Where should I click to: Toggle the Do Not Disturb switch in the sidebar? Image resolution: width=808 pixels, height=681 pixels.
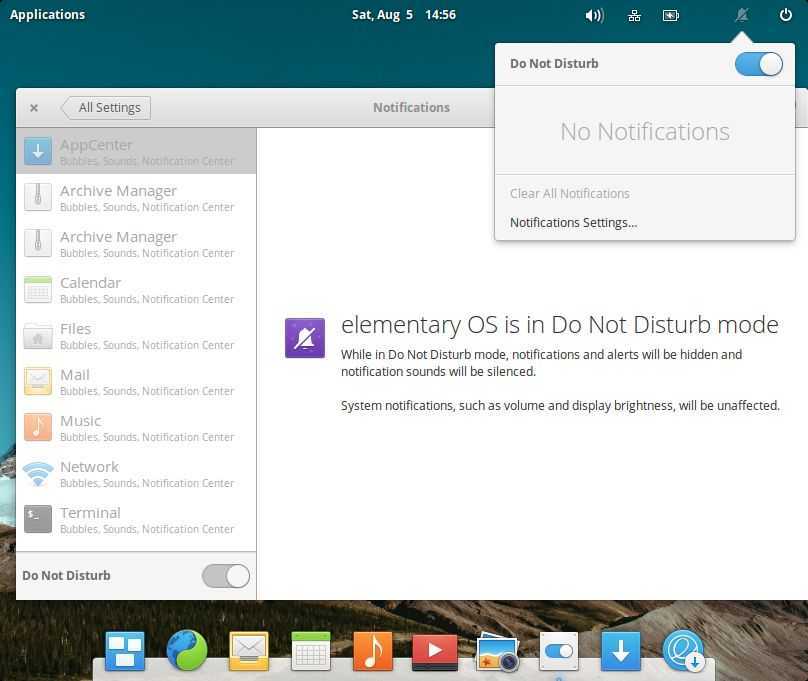click(226, 576)
